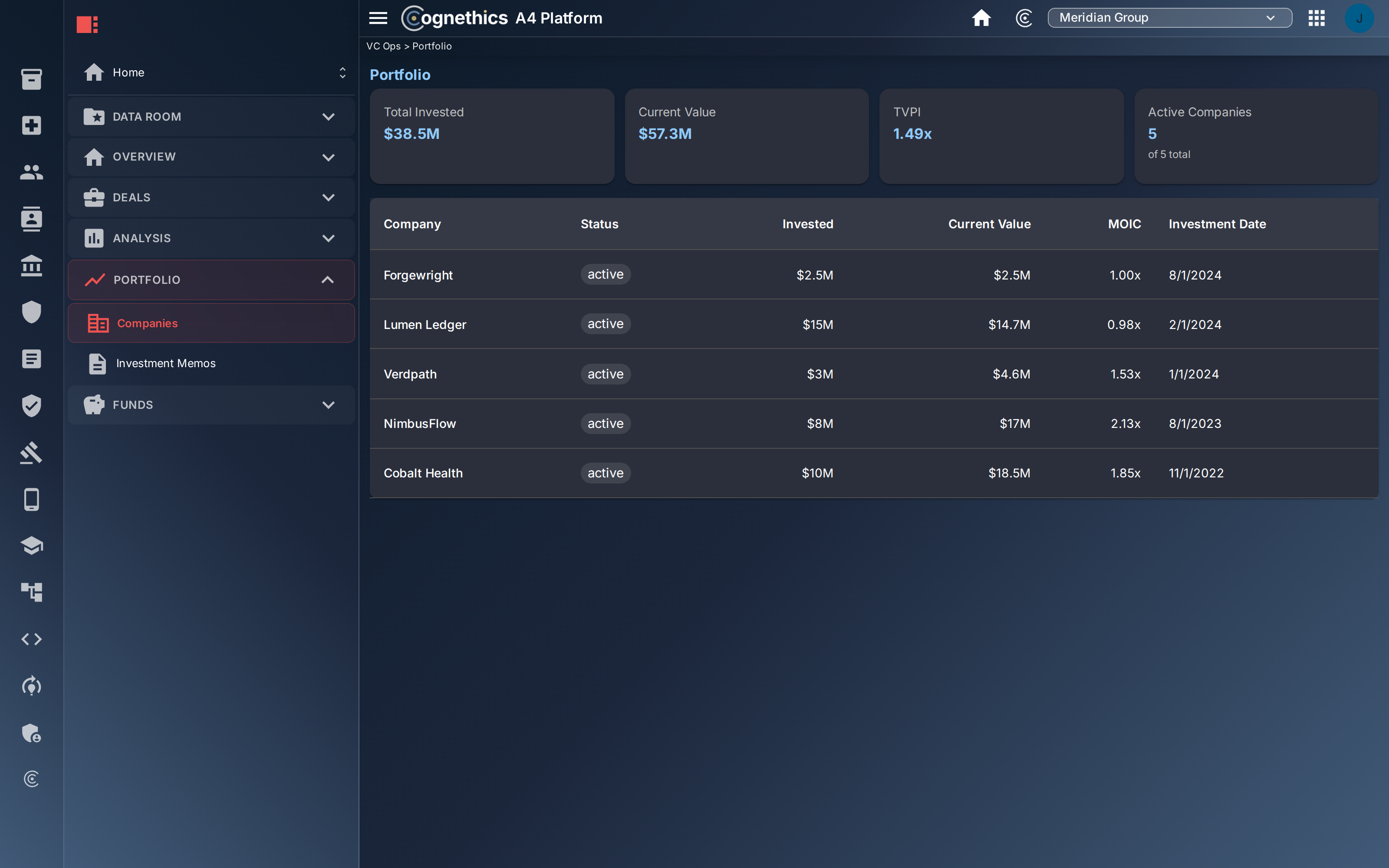The image size is (1389, 868).
Task: Expand the ANALYSIS section chevron
Action: (x=328, y=238)
